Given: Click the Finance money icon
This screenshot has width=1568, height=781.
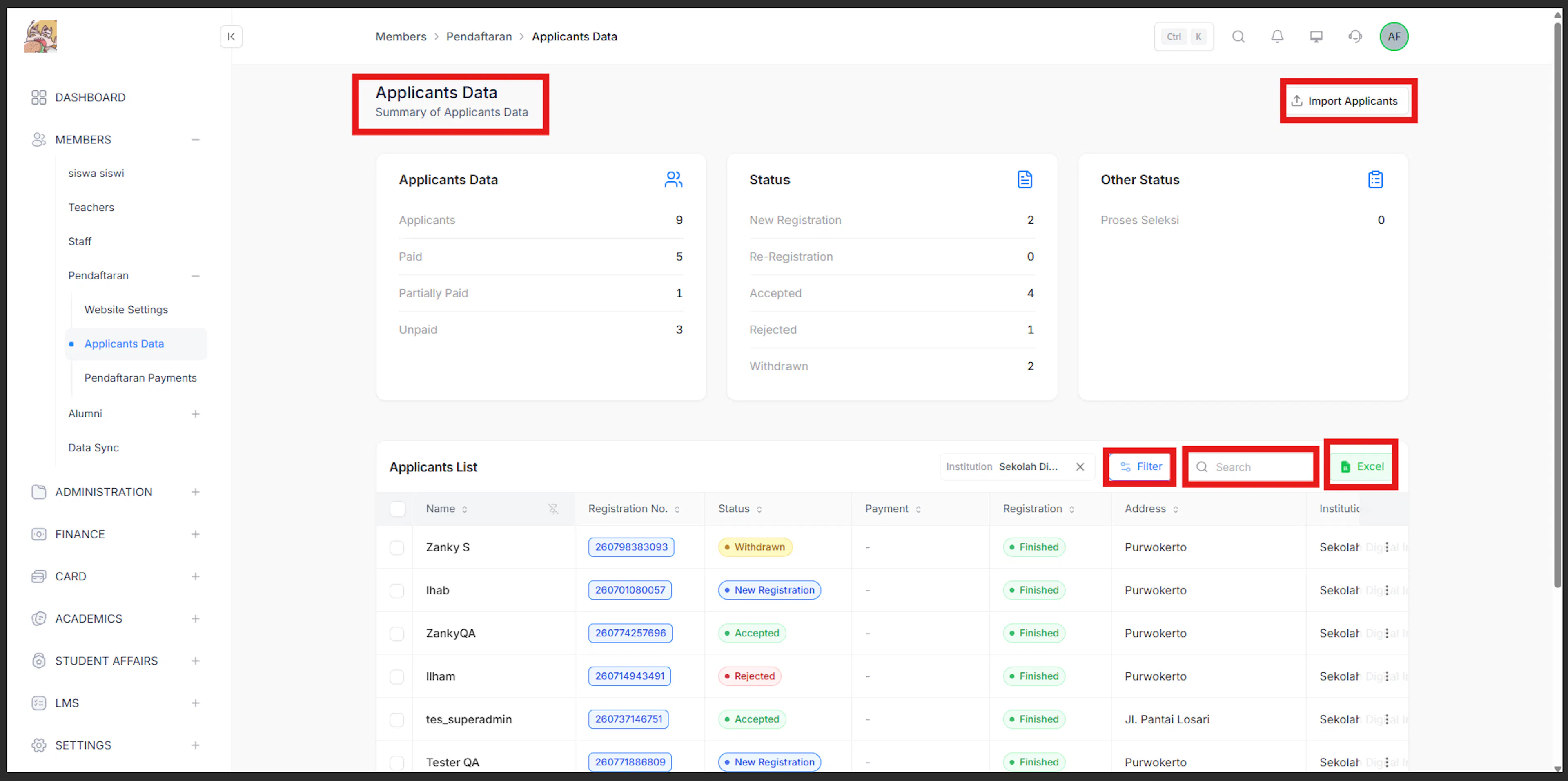Looking at the screenshot, I should (x=39, y=534).
